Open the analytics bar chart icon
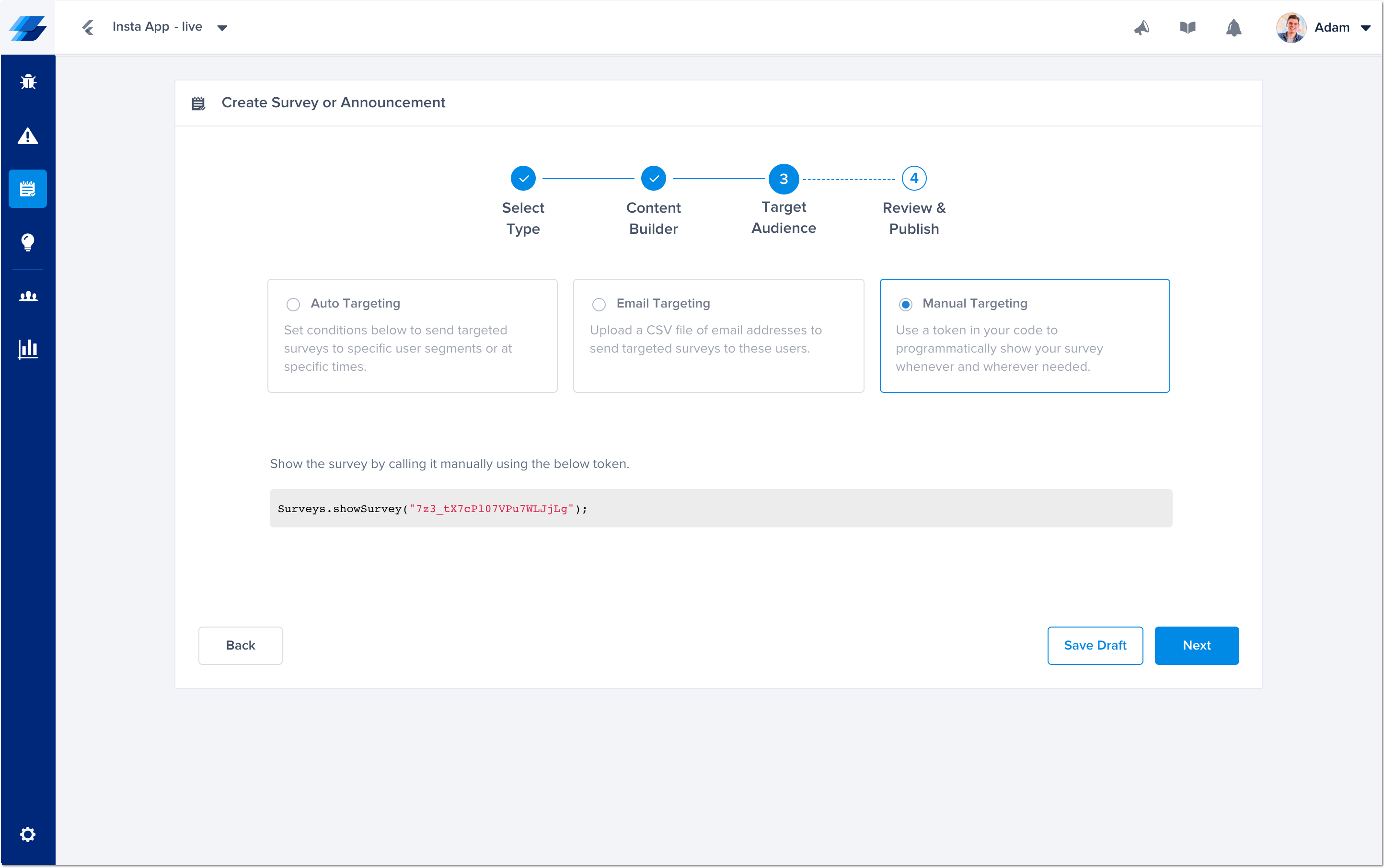Screen dimensions: 1384x868 tap(28, 348)
